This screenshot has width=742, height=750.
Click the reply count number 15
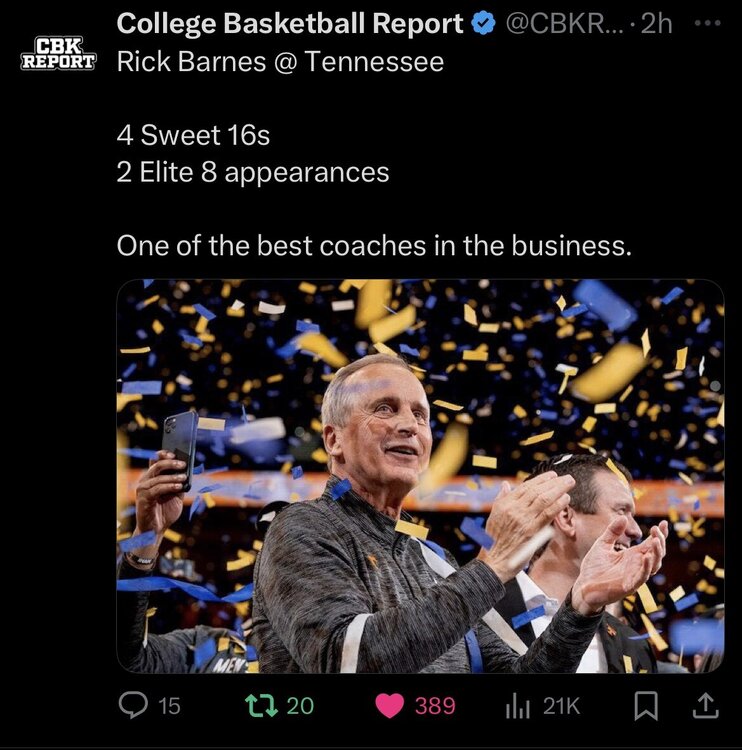tap(169, 706)
